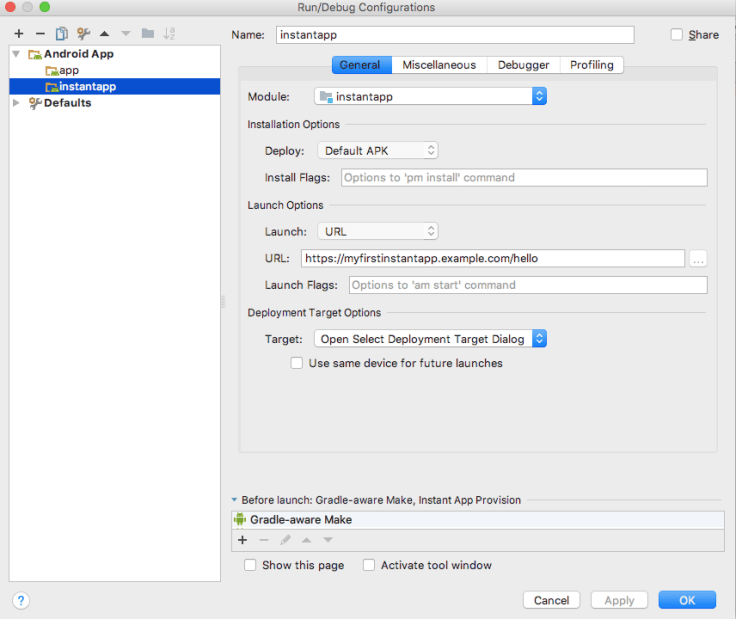Expand the Defaults tree node
736x619 pixels.
click(16, 103)
